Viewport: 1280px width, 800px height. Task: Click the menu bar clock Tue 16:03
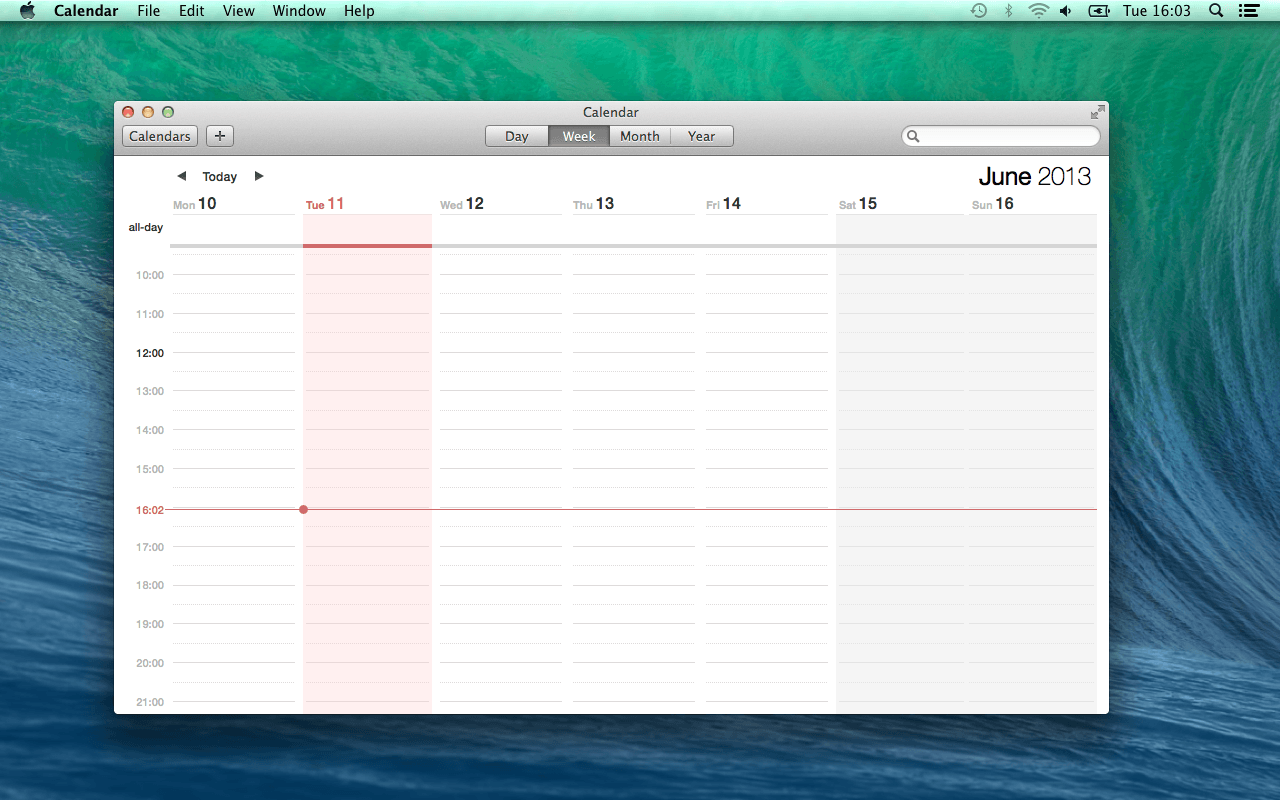(x=1157, y=11)
